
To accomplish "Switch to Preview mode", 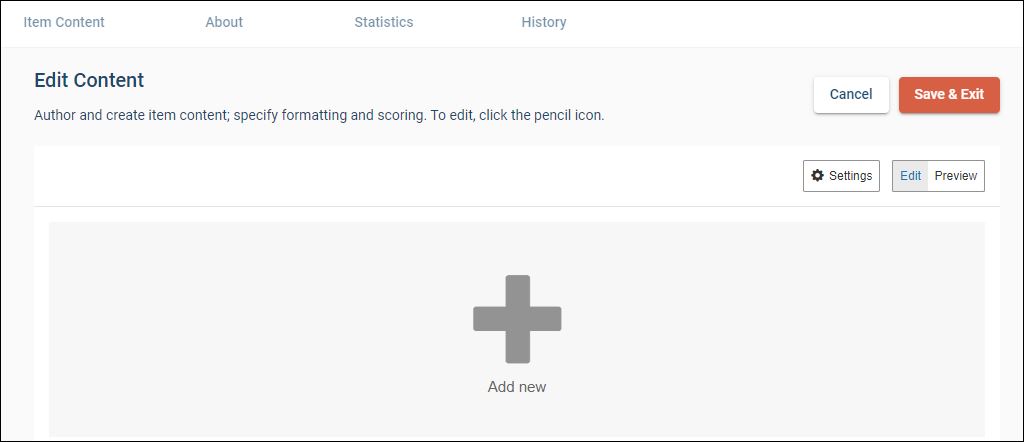I will coord(955,176).
